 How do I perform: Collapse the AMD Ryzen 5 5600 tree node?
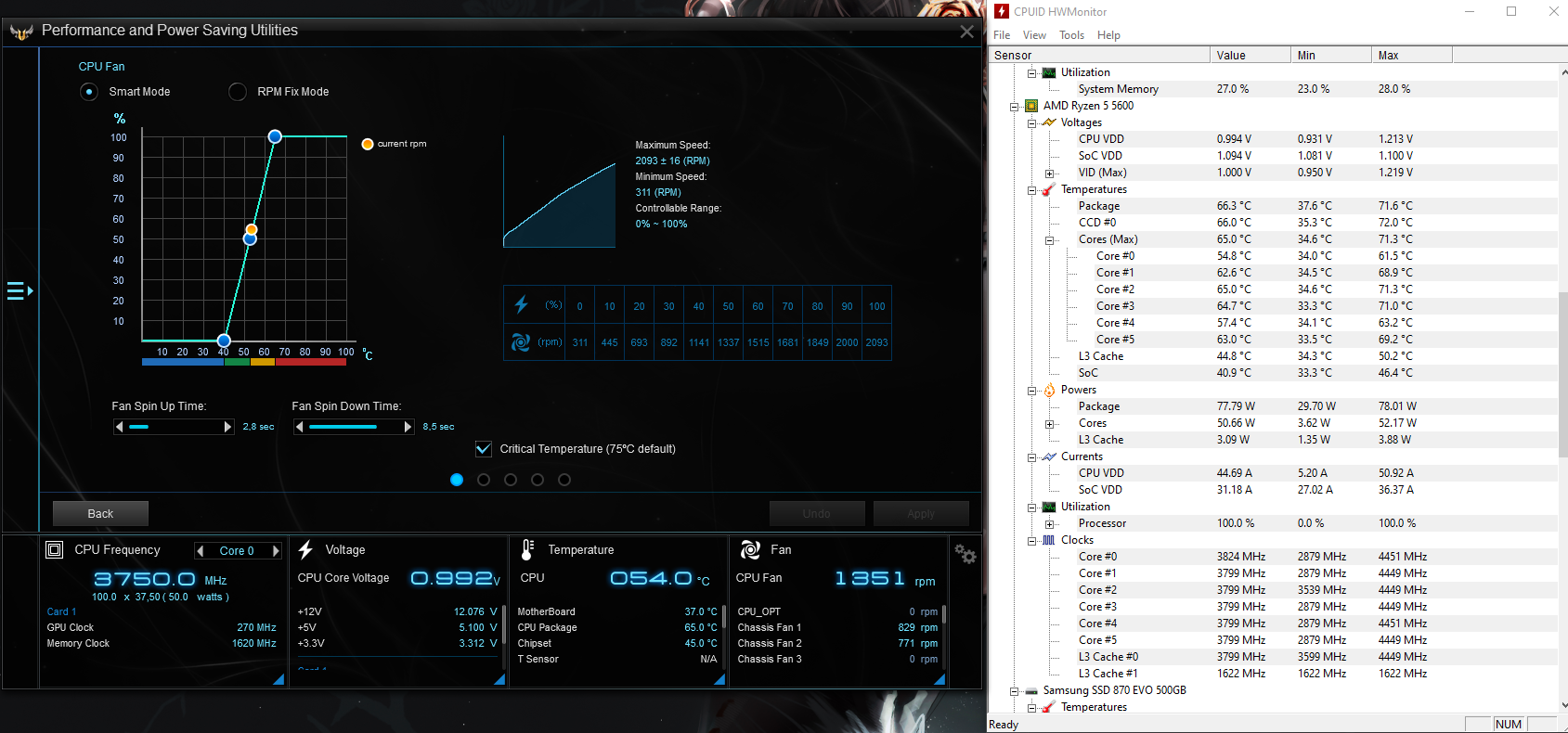(1015, 107)
